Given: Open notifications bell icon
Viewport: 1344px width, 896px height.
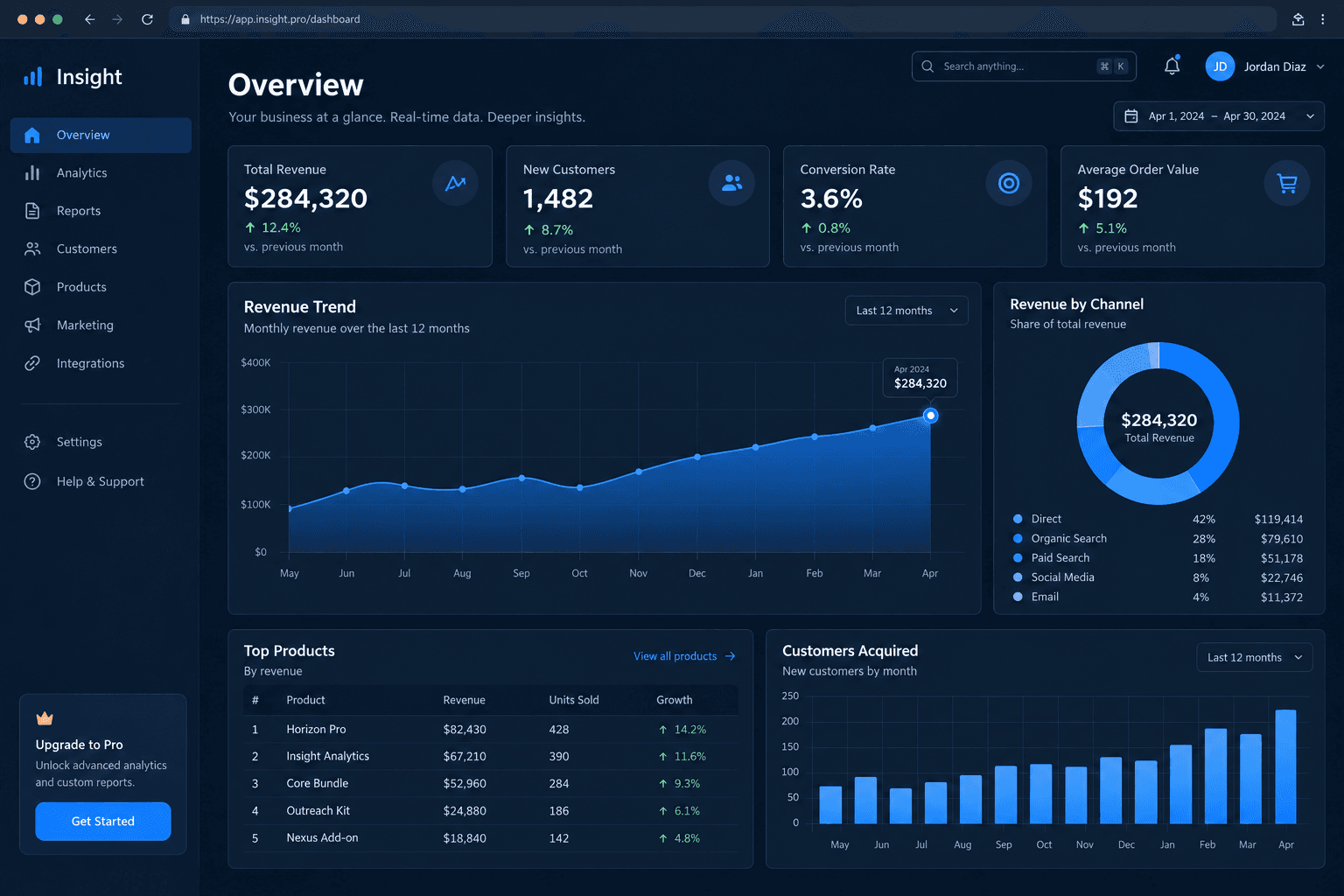Looking at the screenshot, I should (x=1172, y=66).
